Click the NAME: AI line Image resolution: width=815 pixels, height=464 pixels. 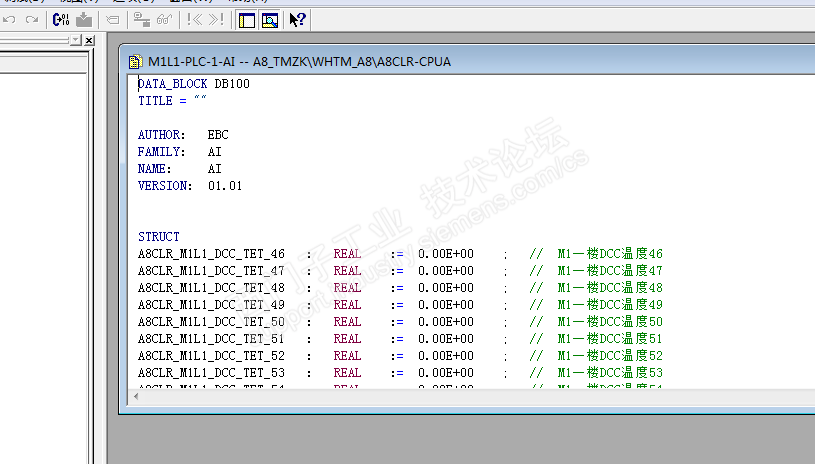click(179, 169)
